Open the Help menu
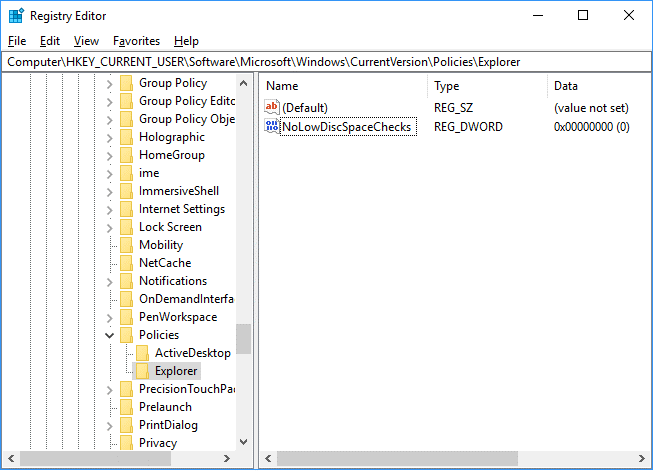This screenshot has width=654, height=472. pyautogui.click(x=186, y=41)
